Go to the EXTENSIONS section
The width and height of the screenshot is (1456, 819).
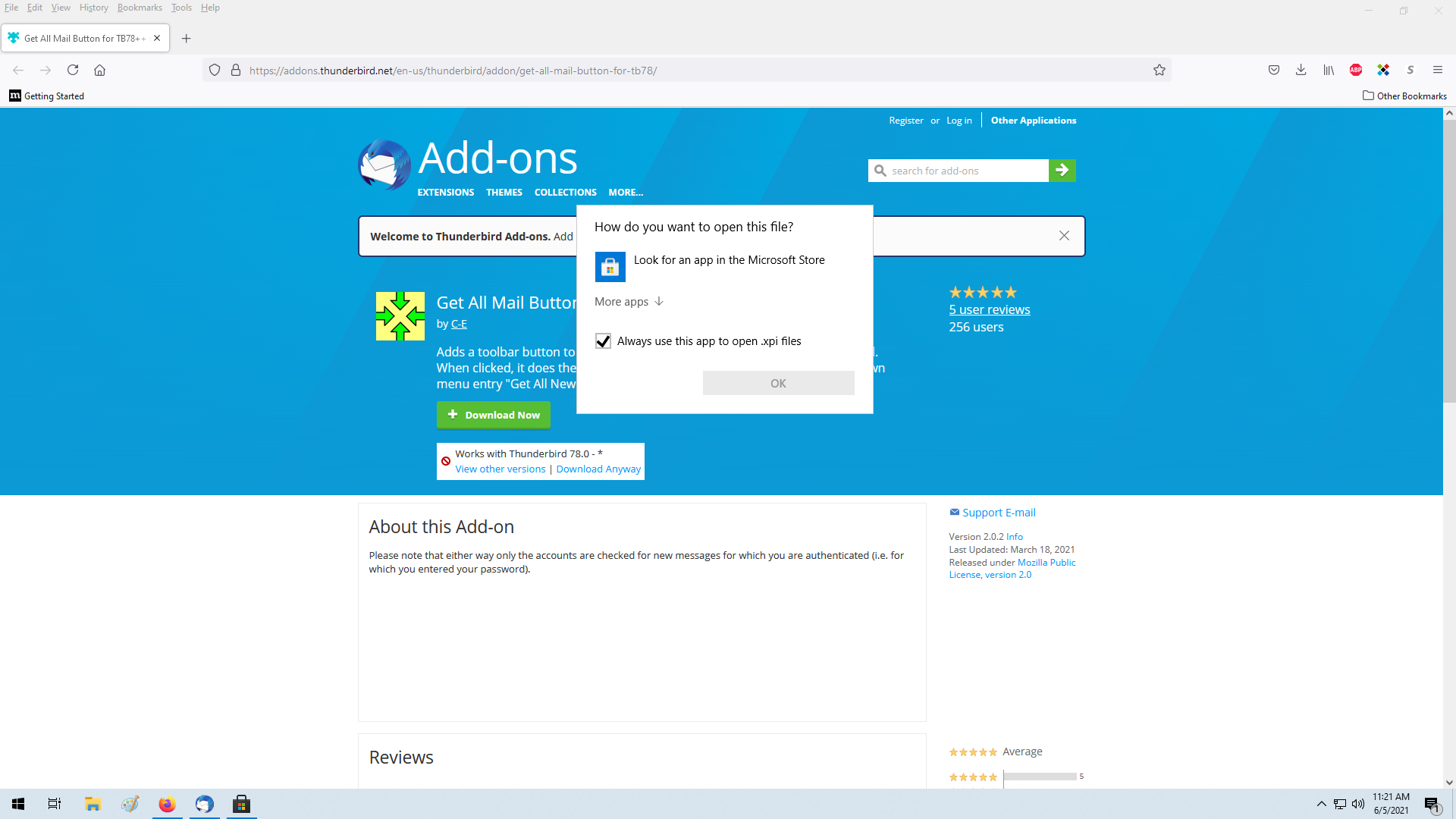(446, 193)
